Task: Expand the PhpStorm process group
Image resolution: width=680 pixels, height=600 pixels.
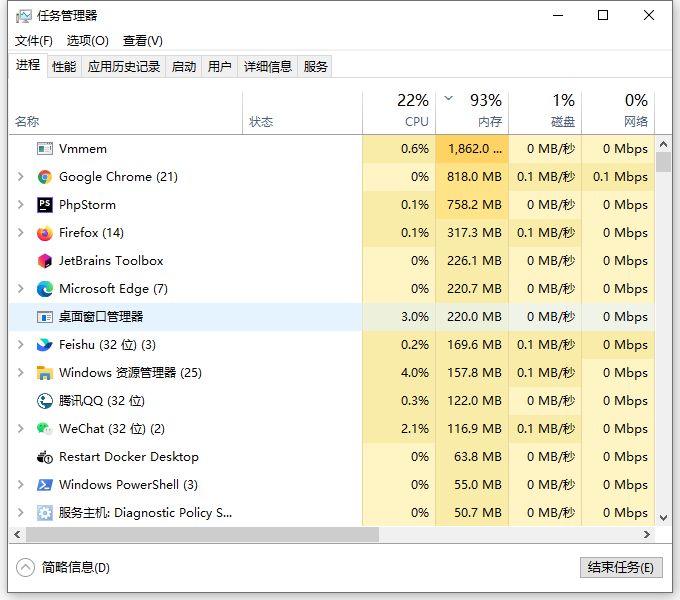Action: click(x=20, y=205)
